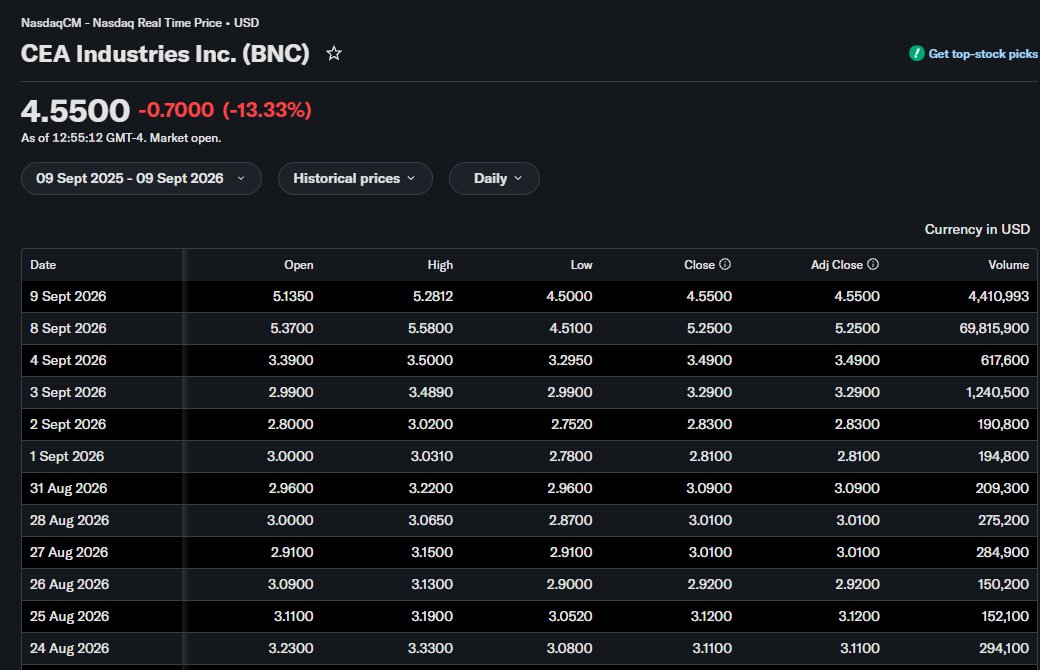The width and height of the screenshot is (1040, 670).
Task: Click the -0.7000 price change value
Action: click(x=176, y=109)
